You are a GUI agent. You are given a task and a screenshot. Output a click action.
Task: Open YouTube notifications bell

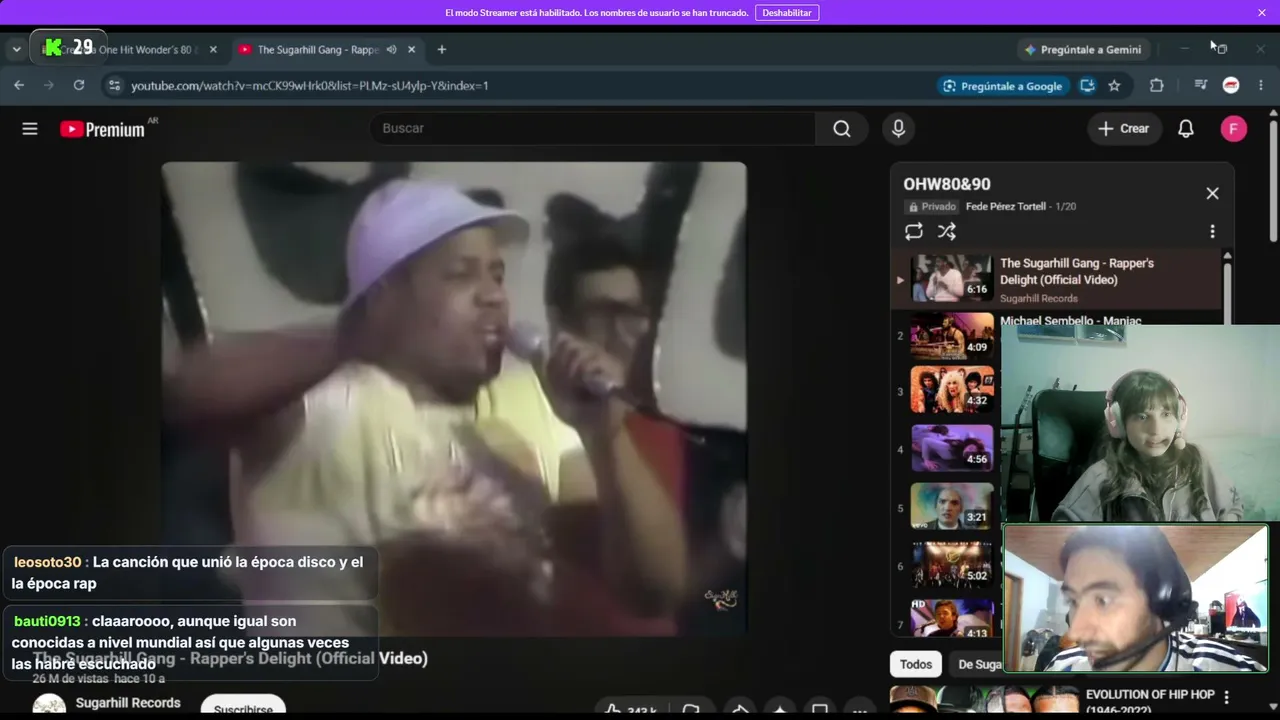1186,129
